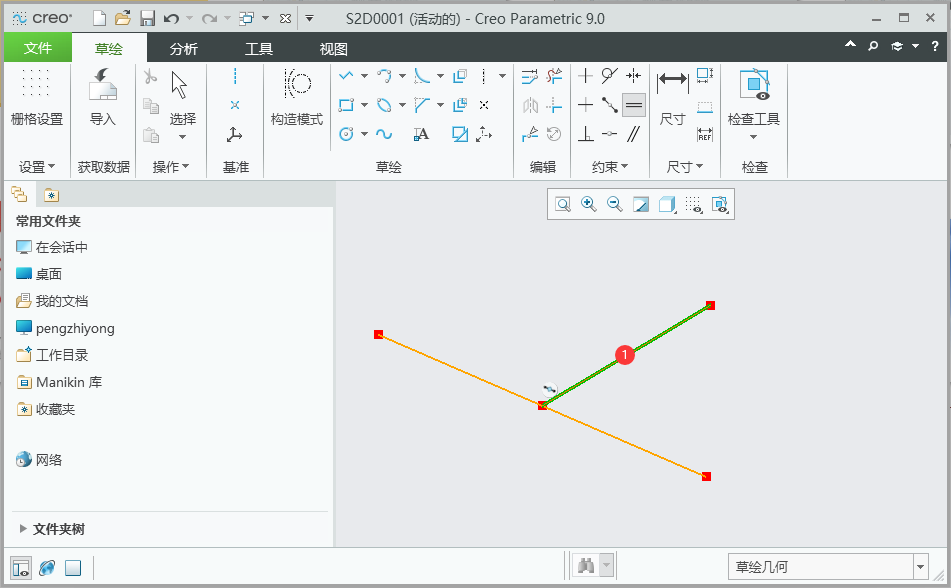
Task: Pick the Chamfer sketch tool
Action: click(422, 105)
